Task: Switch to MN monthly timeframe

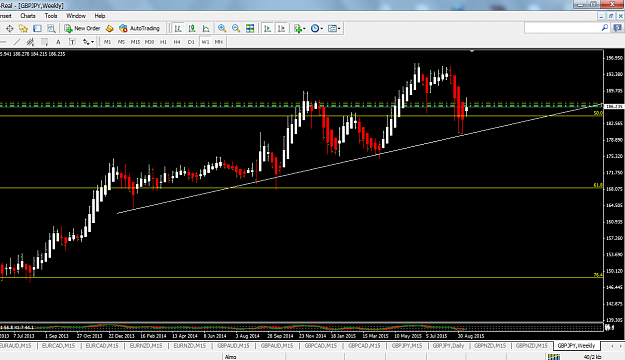Action: click(x=218, y=42)
